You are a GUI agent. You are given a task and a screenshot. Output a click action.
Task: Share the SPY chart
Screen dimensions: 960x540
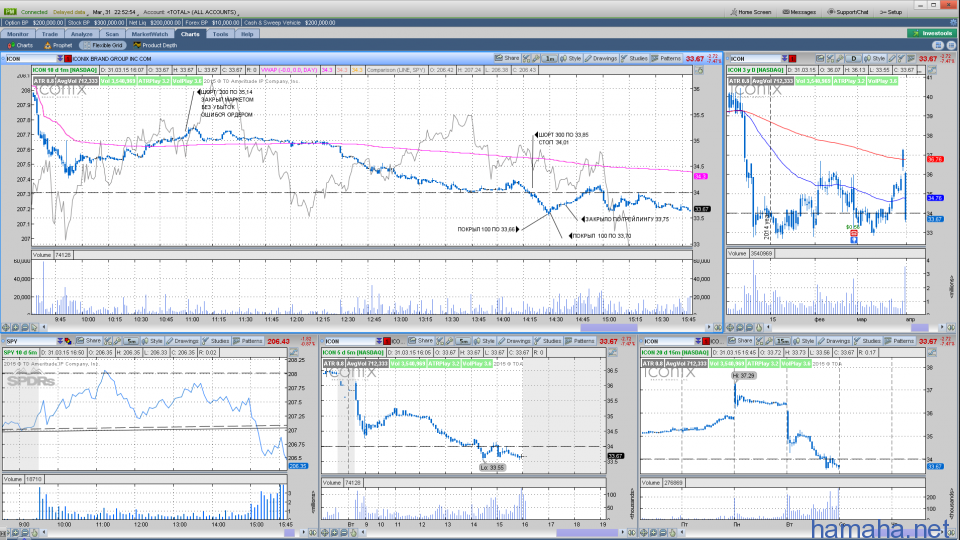click(89, 341)
